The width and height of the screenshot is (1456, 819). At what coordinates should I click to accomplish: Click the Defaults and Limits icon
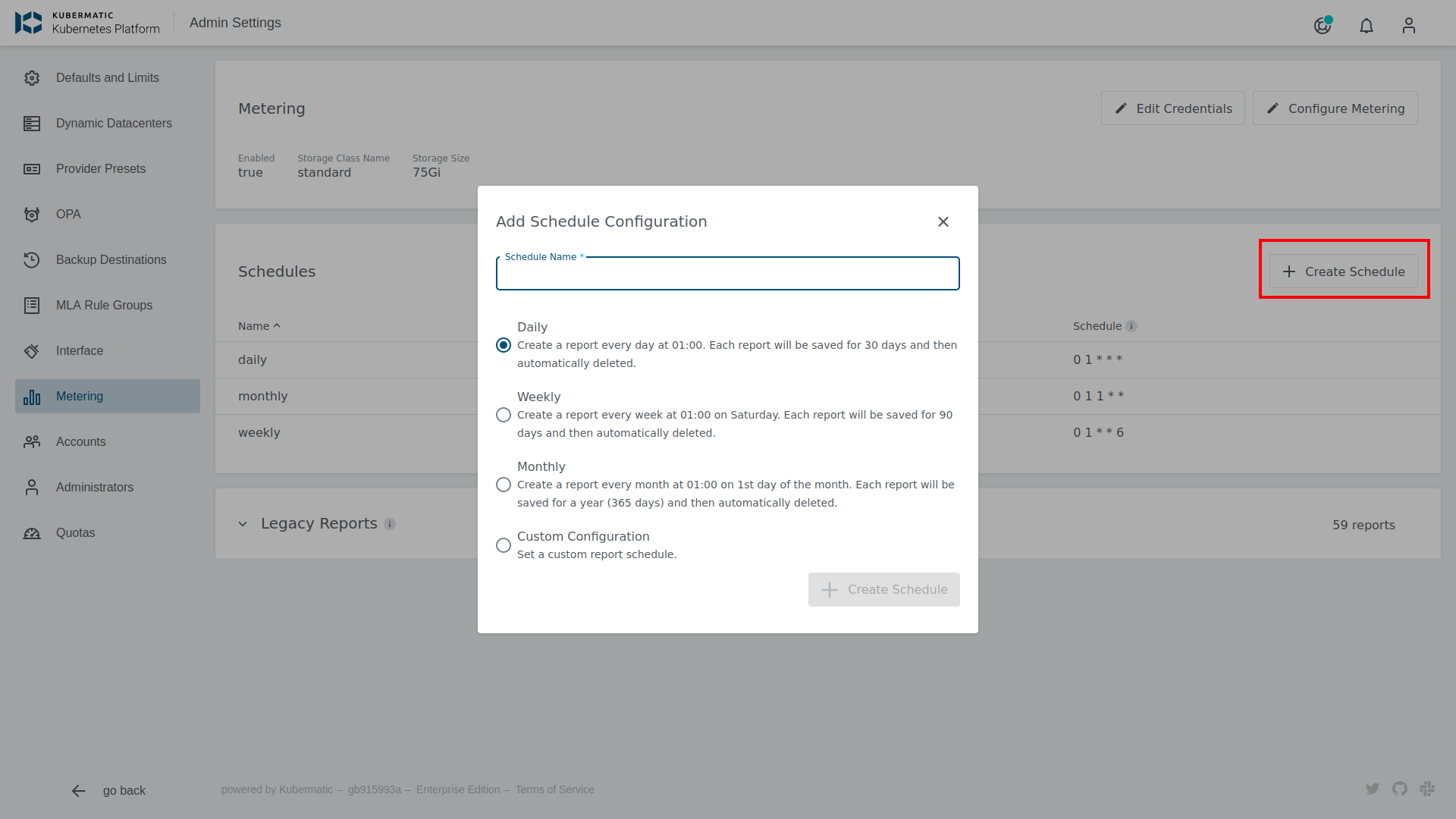(32, 78)
